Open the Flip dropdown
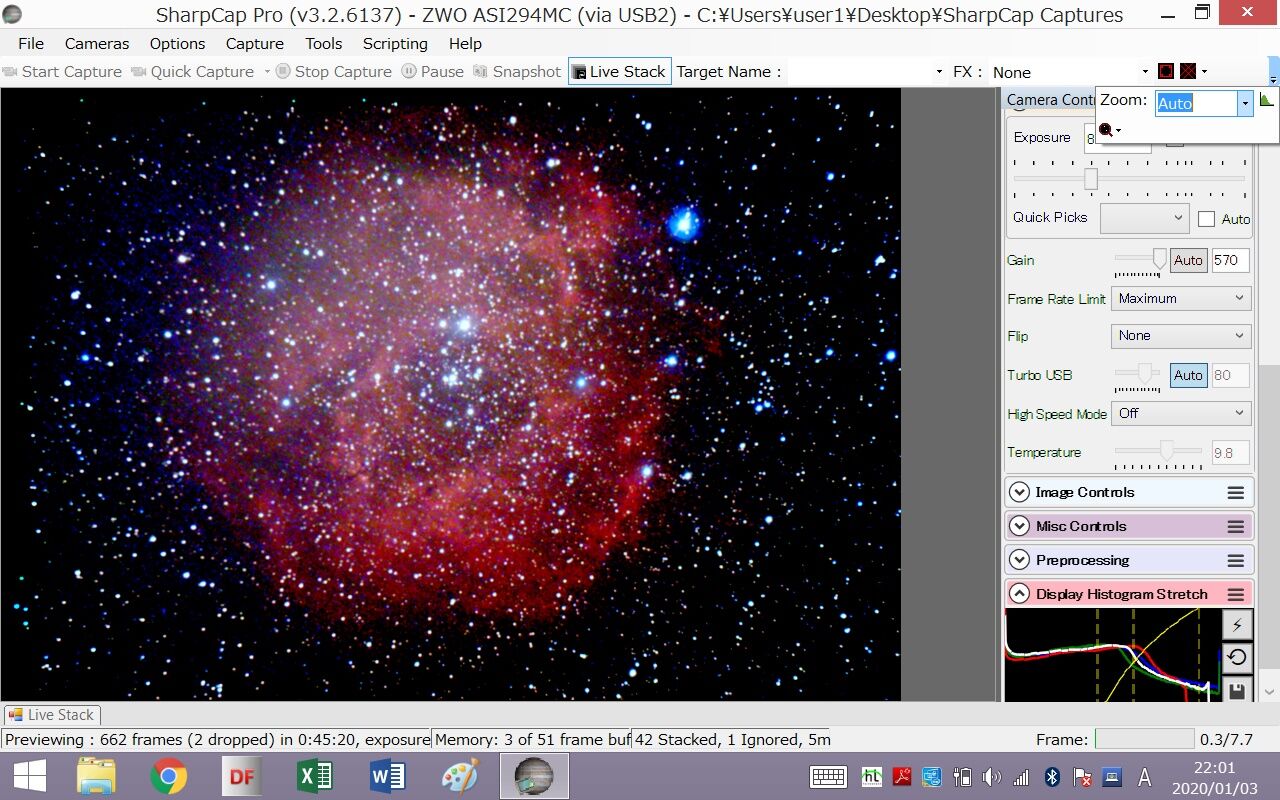Viewport: 1280px width, 800px height. pyautogui.click(x=1181, y=336)
